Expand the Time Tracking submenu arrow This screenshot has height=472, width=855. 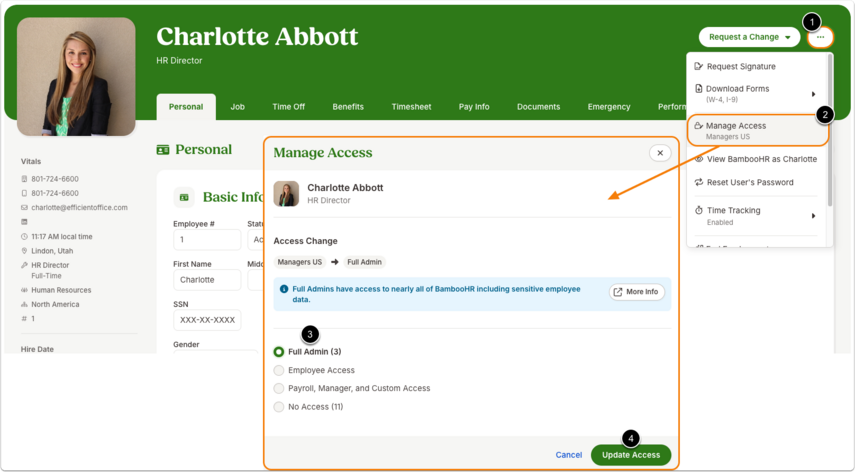[813, 216]
